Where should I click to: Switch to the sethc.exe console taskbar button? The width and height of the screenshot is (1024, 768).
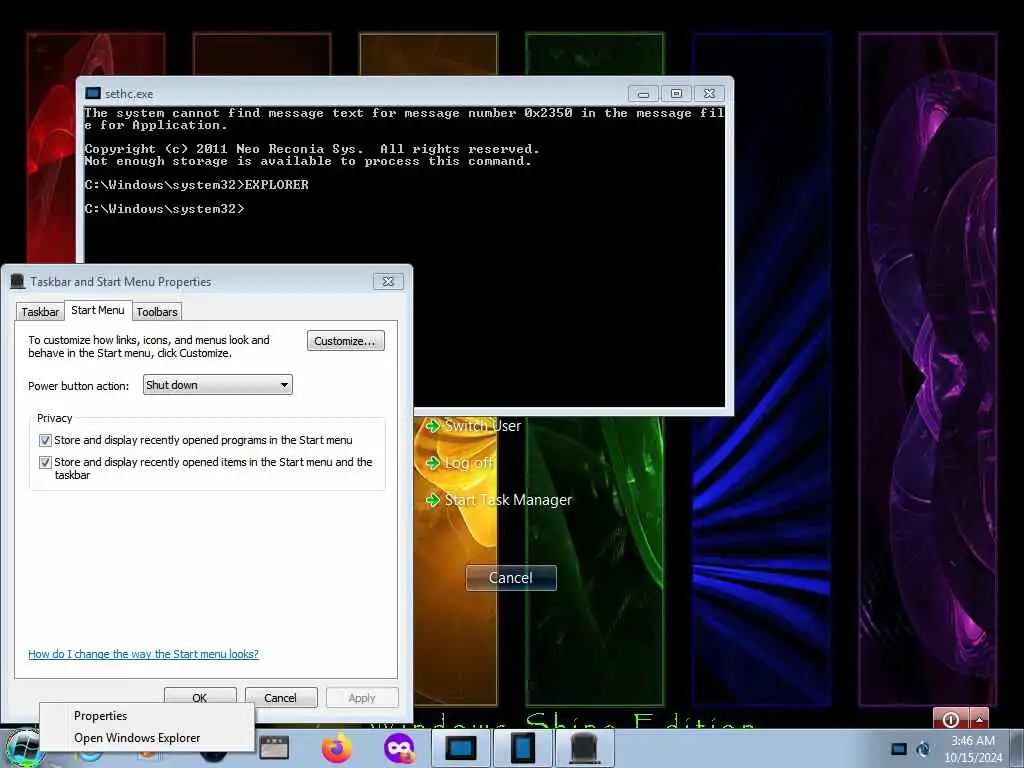[x=460, y=748]
